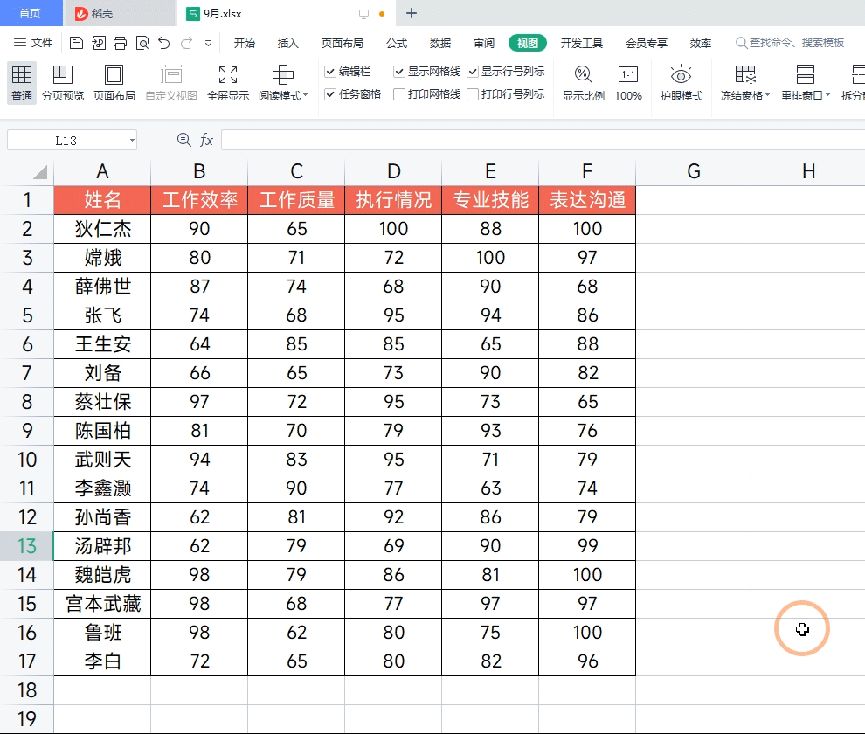Open the 数据 Data ribbon tab
This screenshot has width=865, height=734.
pos(440,43)
